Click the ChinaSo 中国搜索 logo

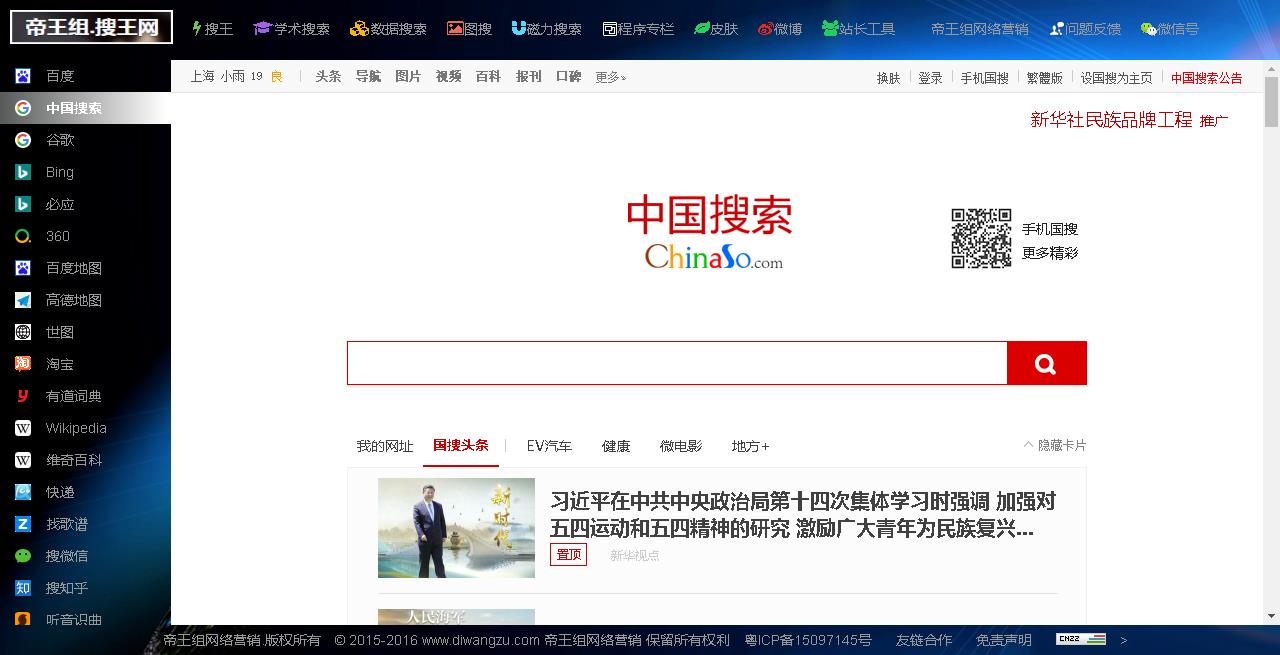pyautogui.click(x=710, y=233)
